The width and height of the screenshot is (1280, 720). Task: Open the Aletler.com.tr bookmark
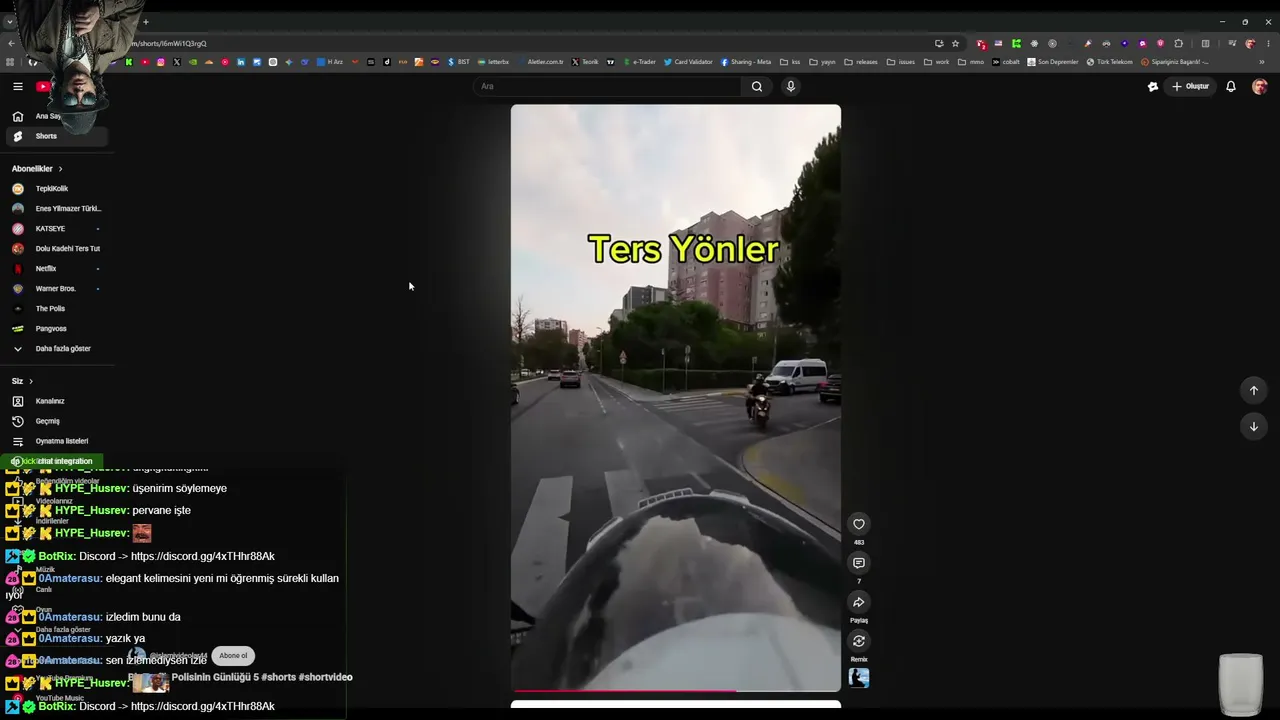pyautogui.click(x=541, y=62)
